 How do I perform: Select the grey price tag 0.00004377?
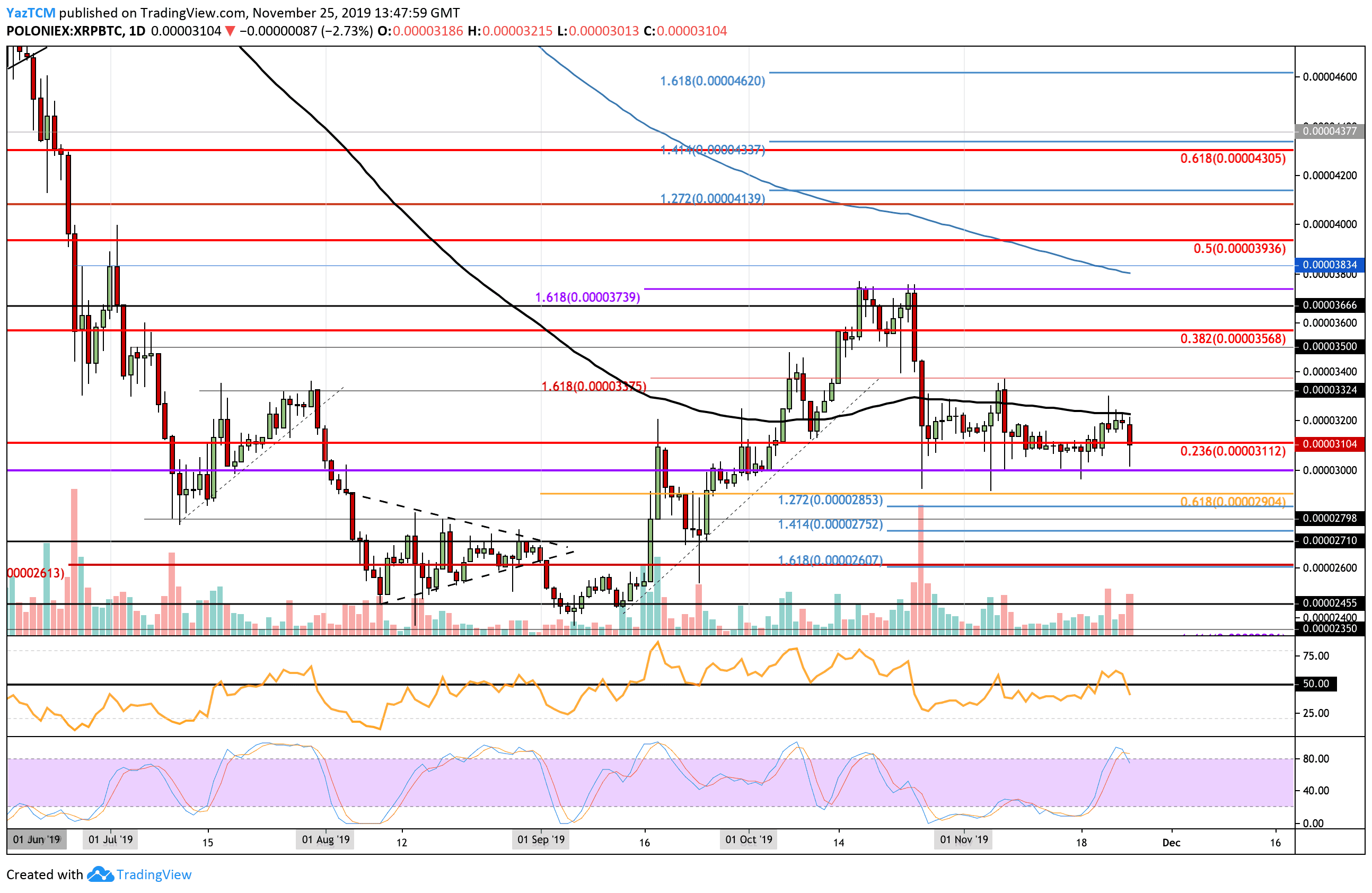tap(1330, 131)
